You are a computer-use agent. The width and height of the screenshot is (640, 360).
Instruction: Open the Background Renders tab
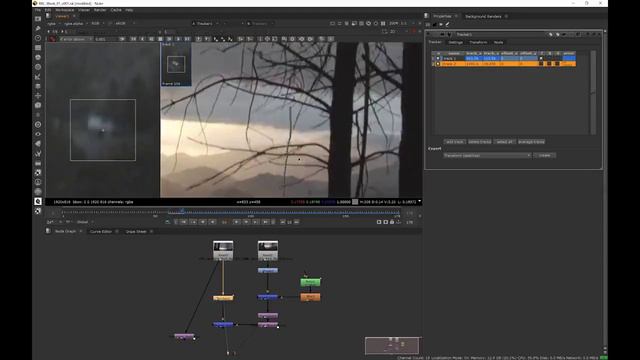(x=483, y=16)
